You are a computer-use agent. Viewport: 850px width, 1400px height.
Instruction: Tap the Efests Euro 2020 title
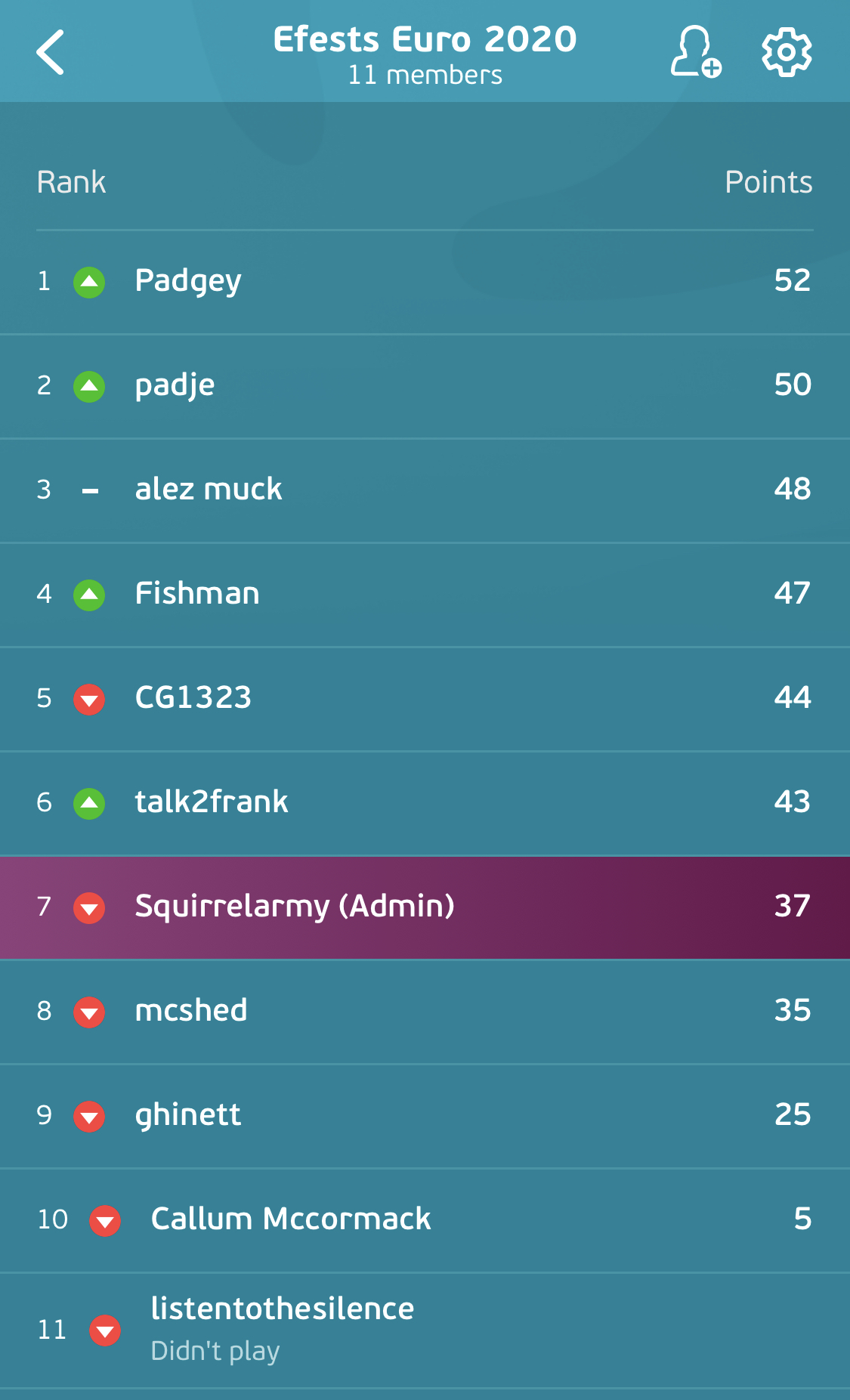pos(425,39)
